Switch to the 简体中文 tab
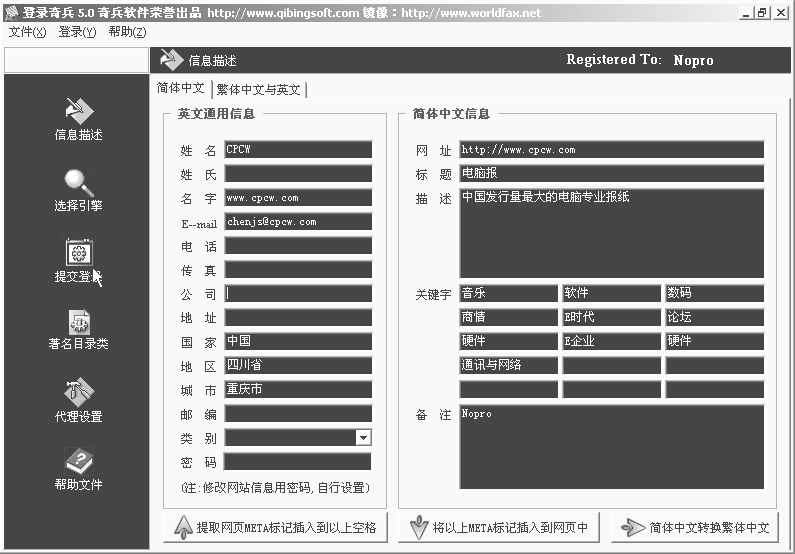The height and width of the screenshot is (554, 795). 180,88
